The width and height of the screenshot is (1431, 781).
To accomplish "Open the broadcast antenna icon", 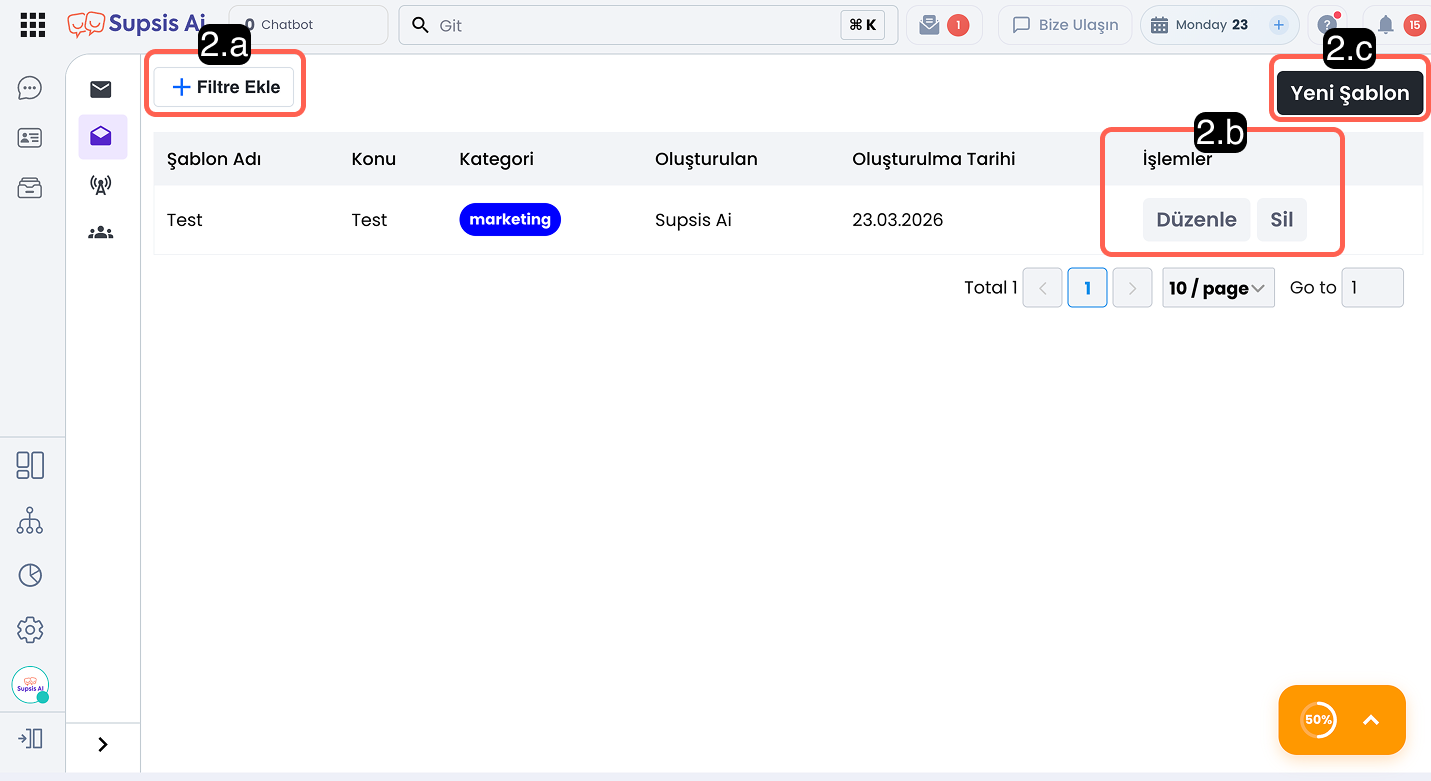I will click(101, 185).
